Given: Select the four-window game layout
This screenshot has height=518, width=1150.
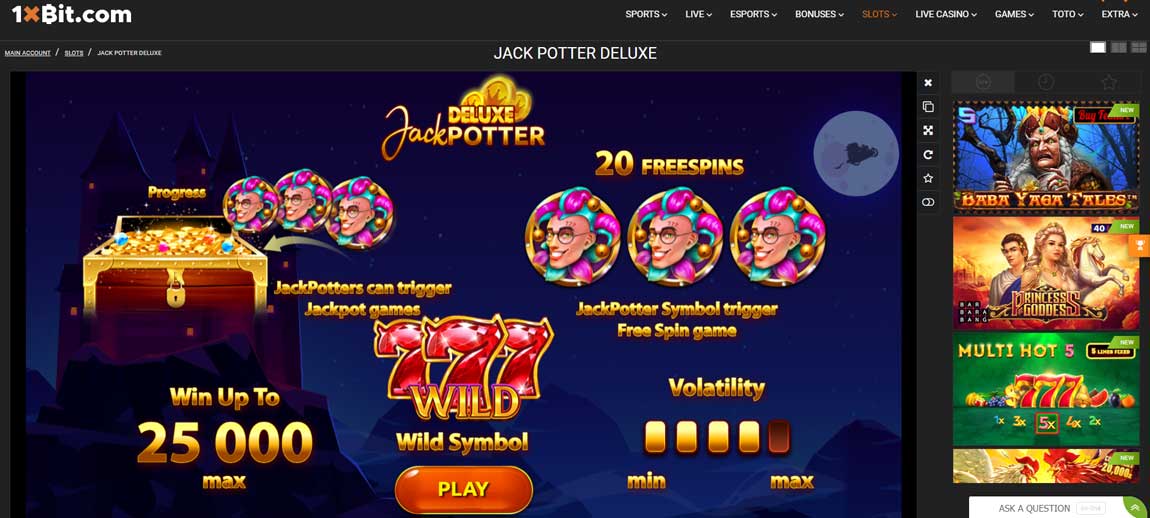Looking at the screenshot, I should click(x=1138, y=48).
